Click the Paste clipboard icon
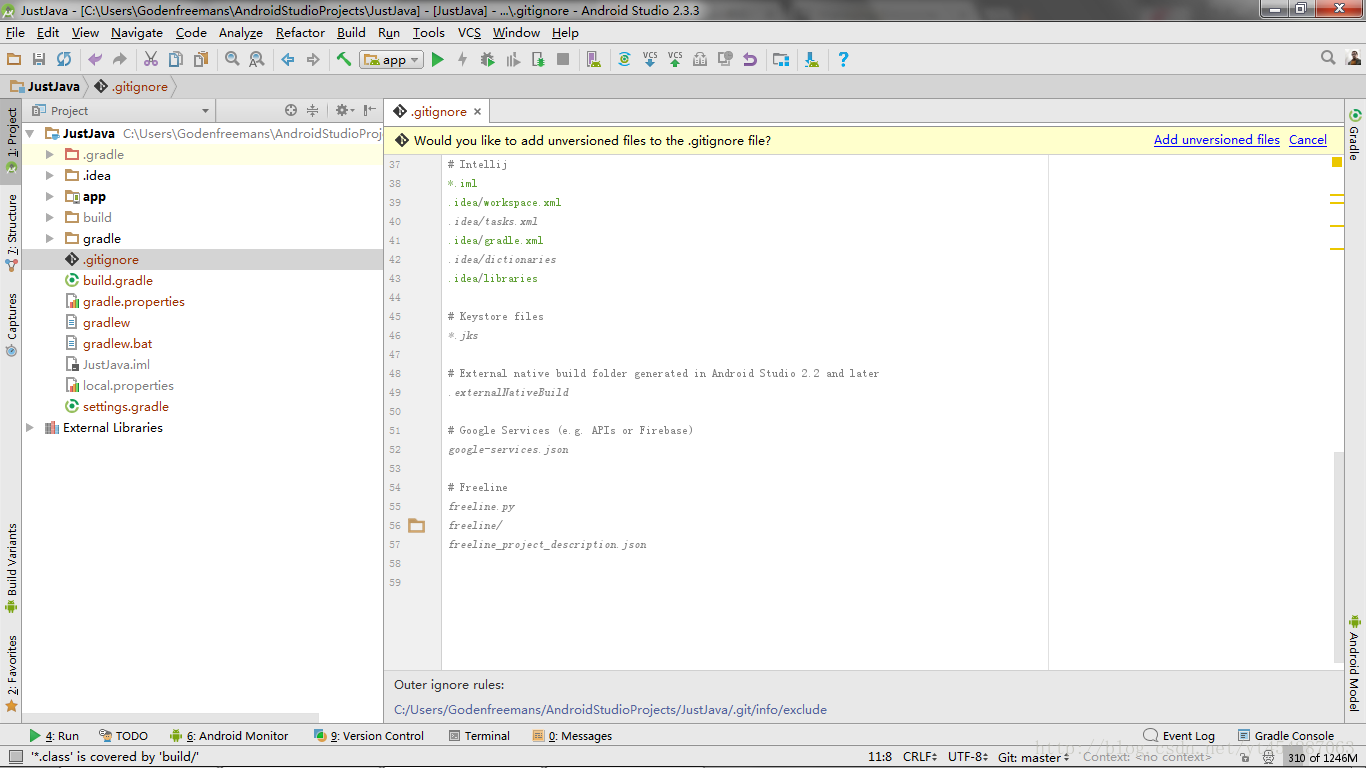 click(x=200, y=60)
